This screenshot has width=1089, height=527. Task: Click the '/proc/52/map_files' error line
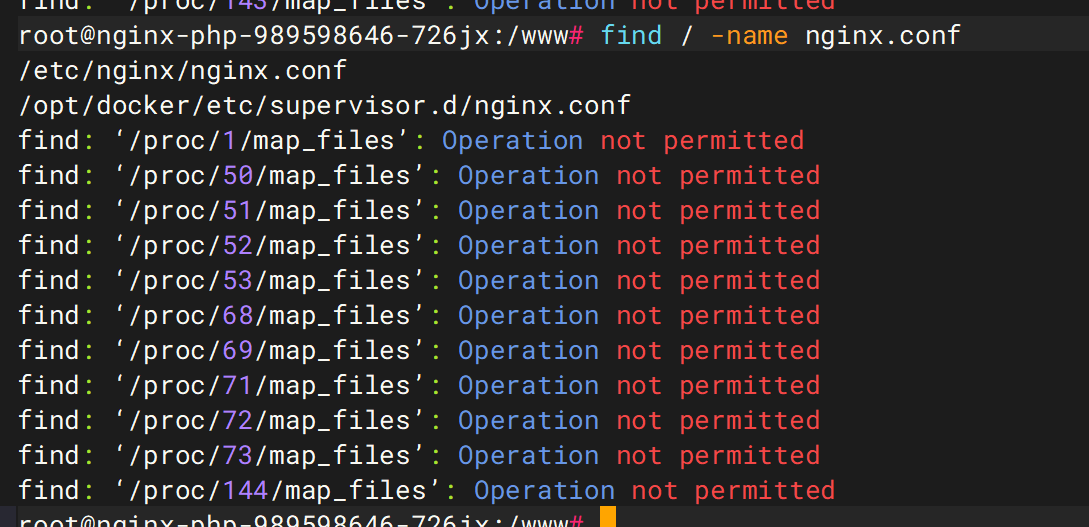[419, 245]
